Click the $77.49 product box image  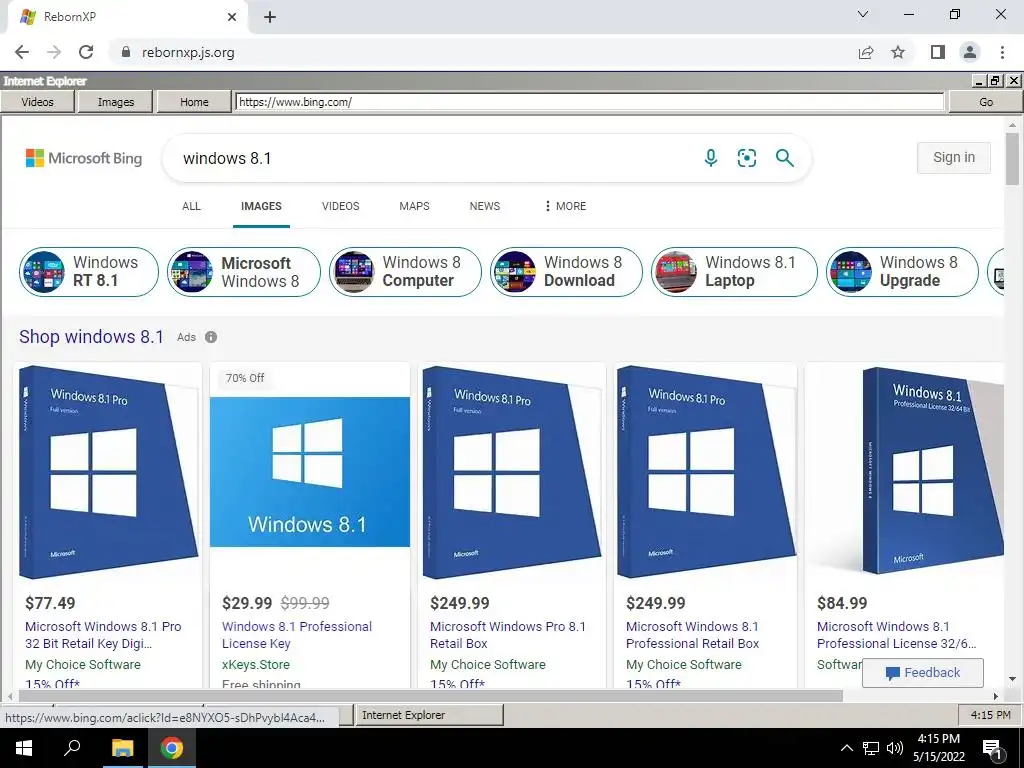108,472
